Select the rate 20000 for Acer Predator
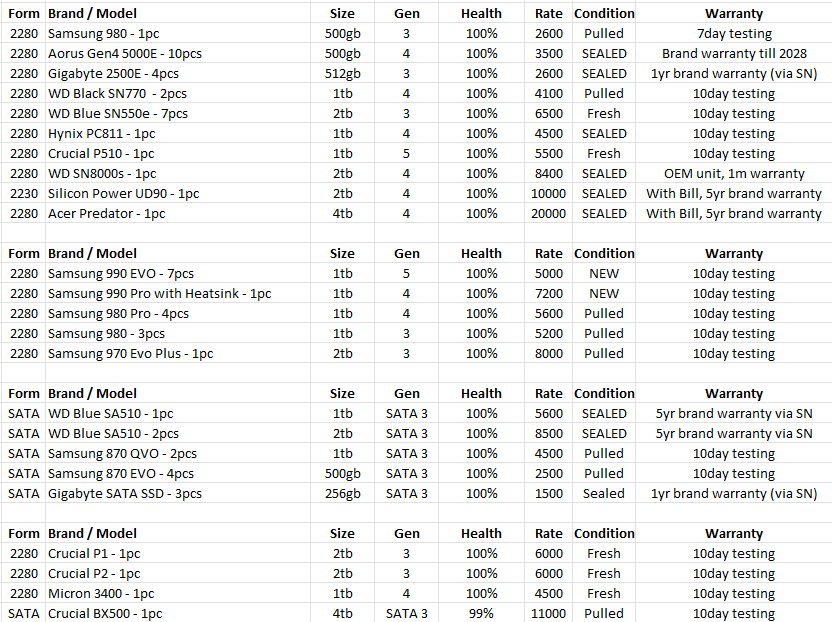Screen dimensions: 832x622 tap(548, 214)
